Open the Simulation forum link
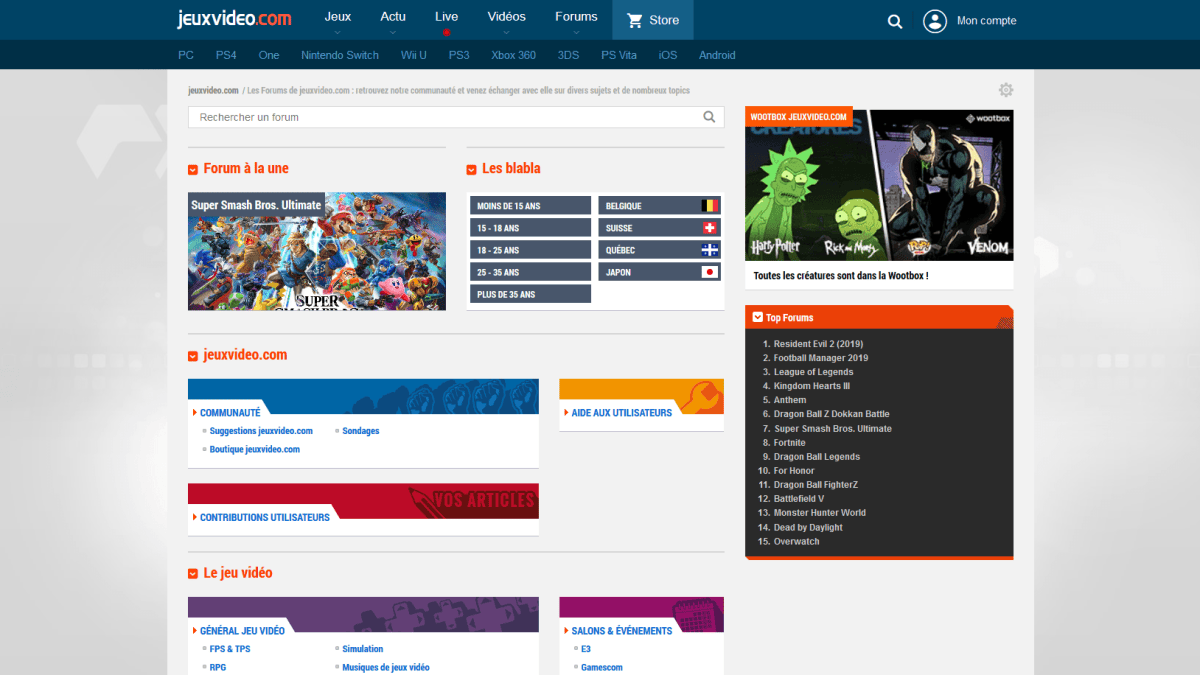 coord(363,649)
